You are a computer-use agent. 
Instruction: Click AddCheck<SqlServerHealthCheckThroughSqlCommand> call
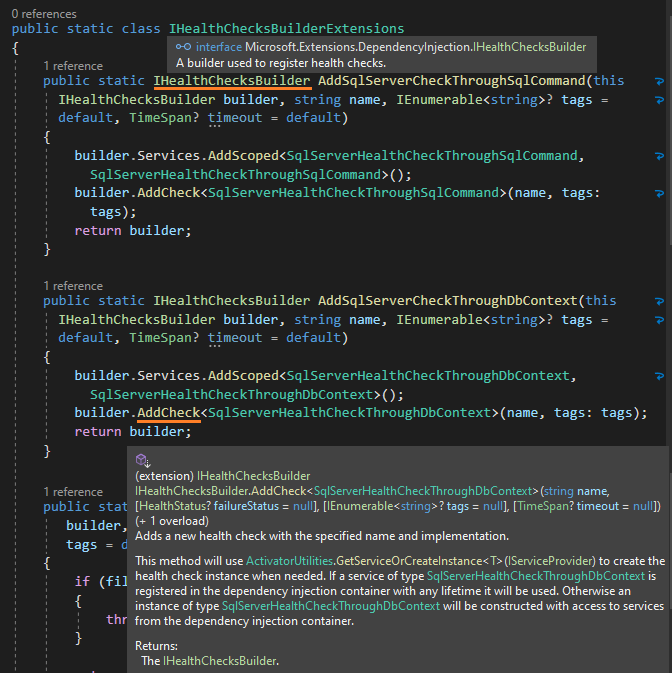[322, 193]
